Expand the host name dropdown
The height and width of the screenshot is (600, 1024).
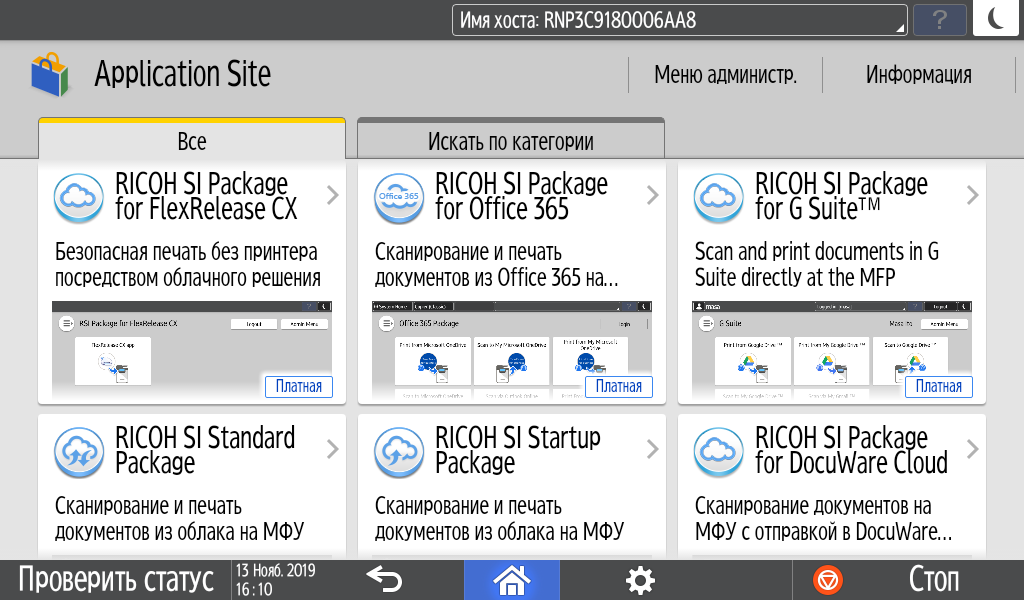point(679,20)
